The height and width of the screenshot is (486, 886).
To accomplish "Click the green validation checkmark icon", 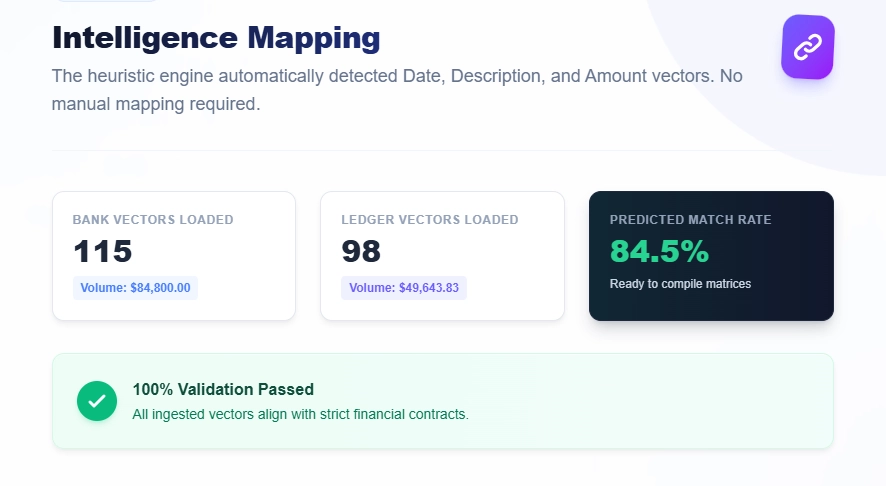I will [97, 401].
